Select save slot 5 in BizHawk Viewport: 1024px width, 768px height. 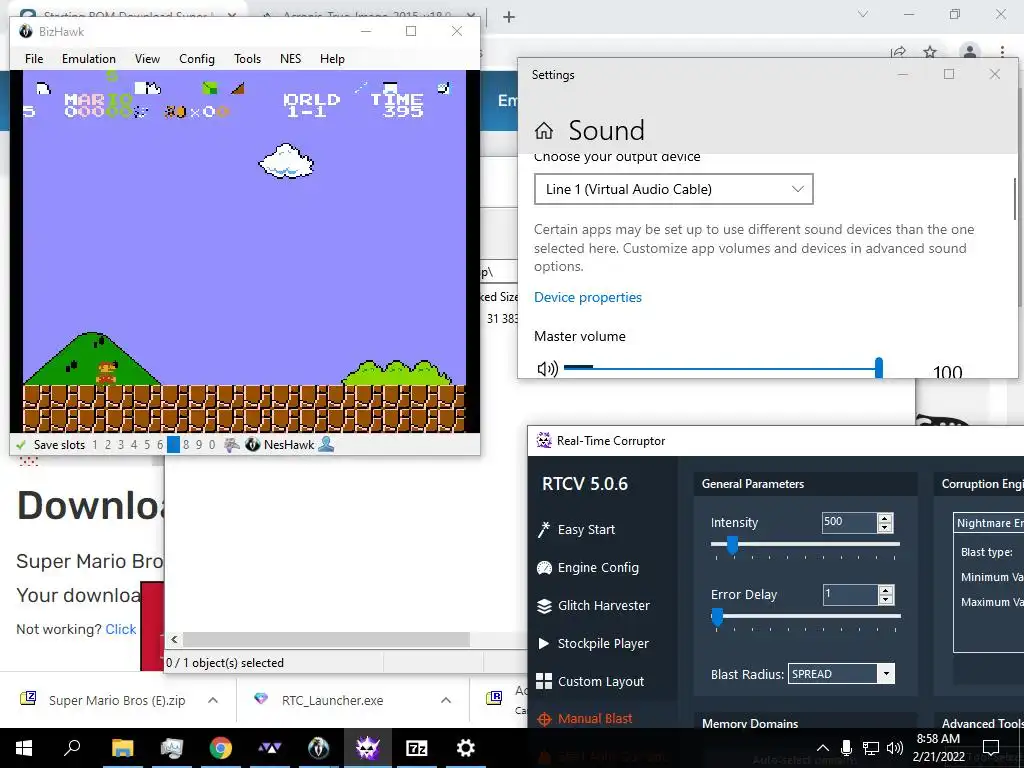(147, 445)
